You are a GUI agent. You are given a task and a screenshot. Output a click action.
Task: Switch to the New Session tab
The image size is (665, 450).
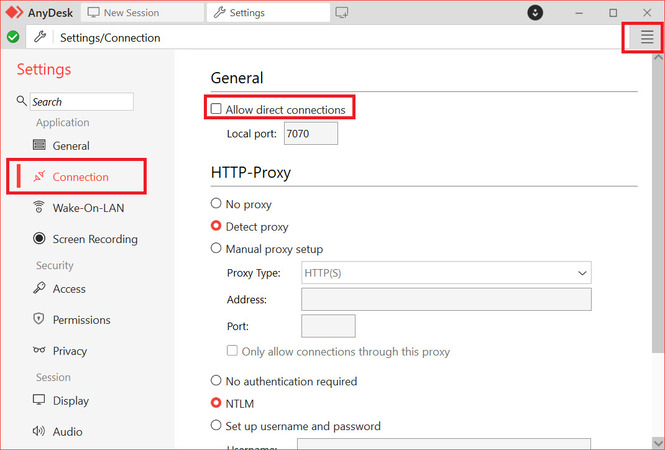tap(142, 13)
